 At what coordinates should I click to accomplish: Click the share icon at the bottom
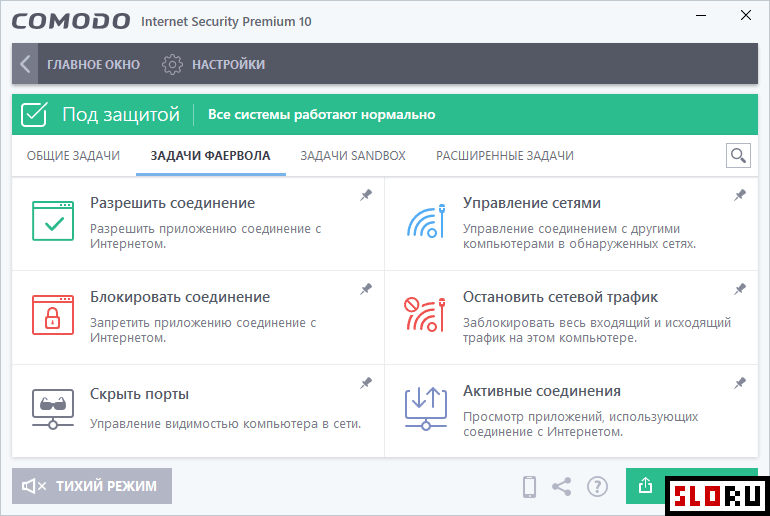(x=562, y=487)
